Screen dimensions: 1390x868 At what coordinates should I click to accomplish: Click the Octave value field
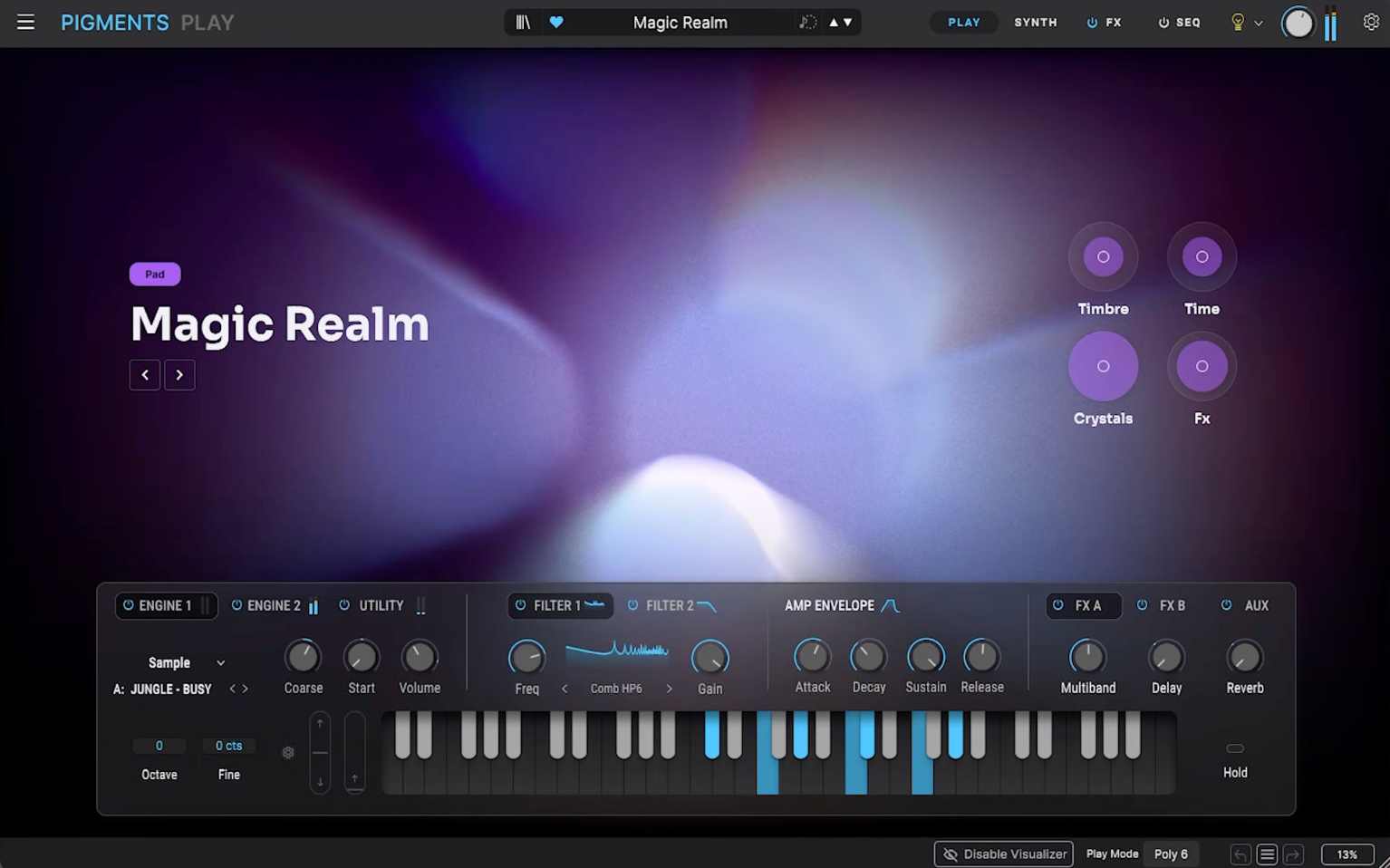[159, 746]
